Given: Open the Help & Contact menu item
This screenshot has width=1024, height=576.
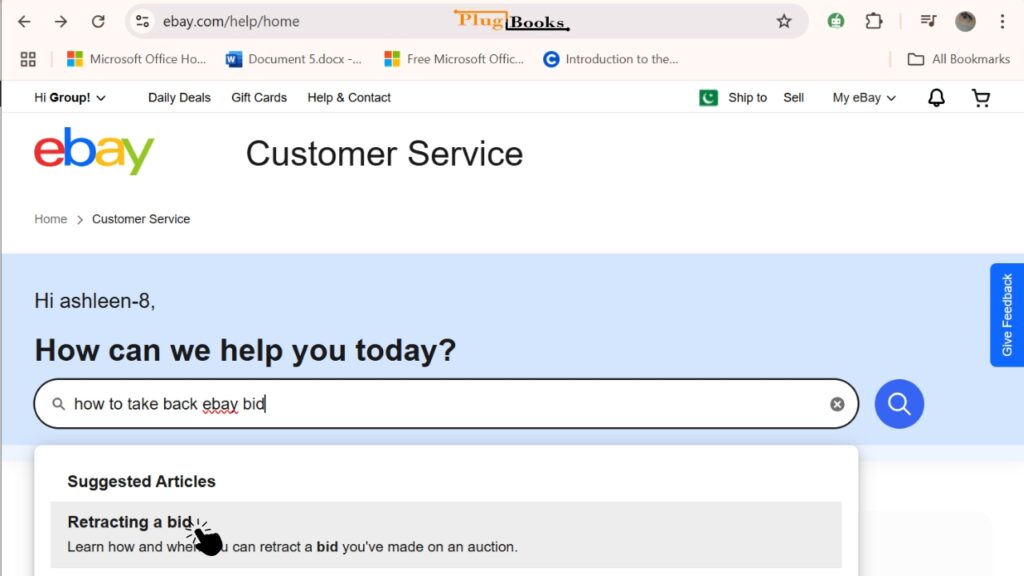Looking at the screenshot, I should coord(349,97).
